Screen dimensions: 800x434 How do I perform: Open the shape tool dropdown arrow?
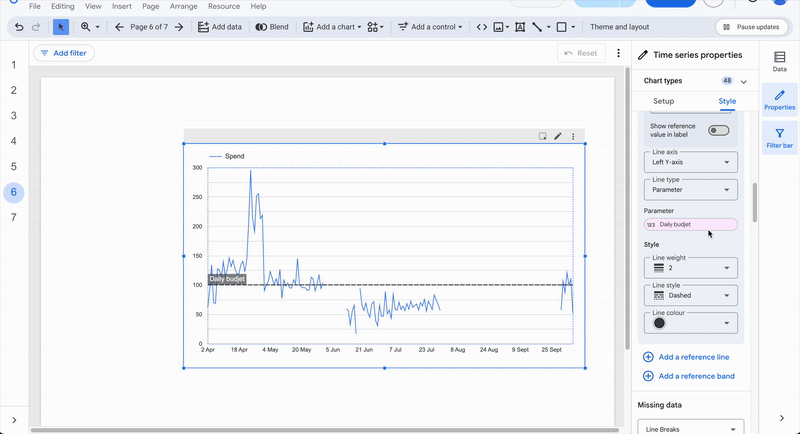[x=573, y=27]
